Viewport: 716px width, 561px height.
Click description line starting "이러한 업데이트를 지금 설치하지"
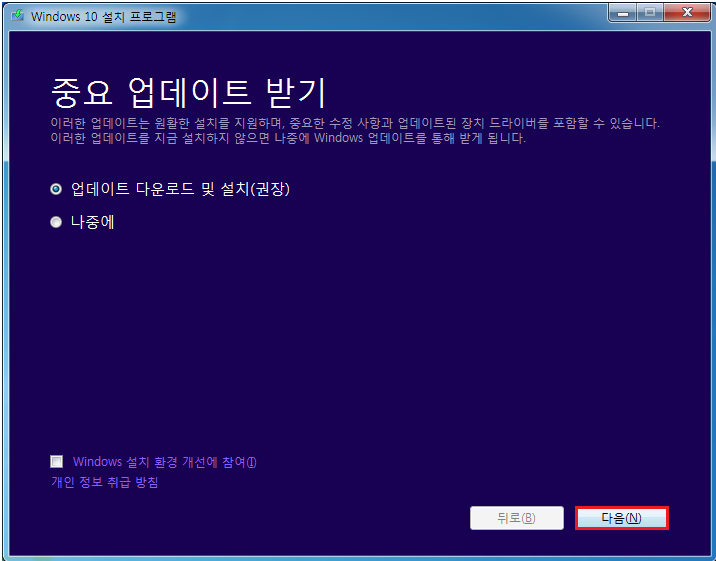pos(288,138)
